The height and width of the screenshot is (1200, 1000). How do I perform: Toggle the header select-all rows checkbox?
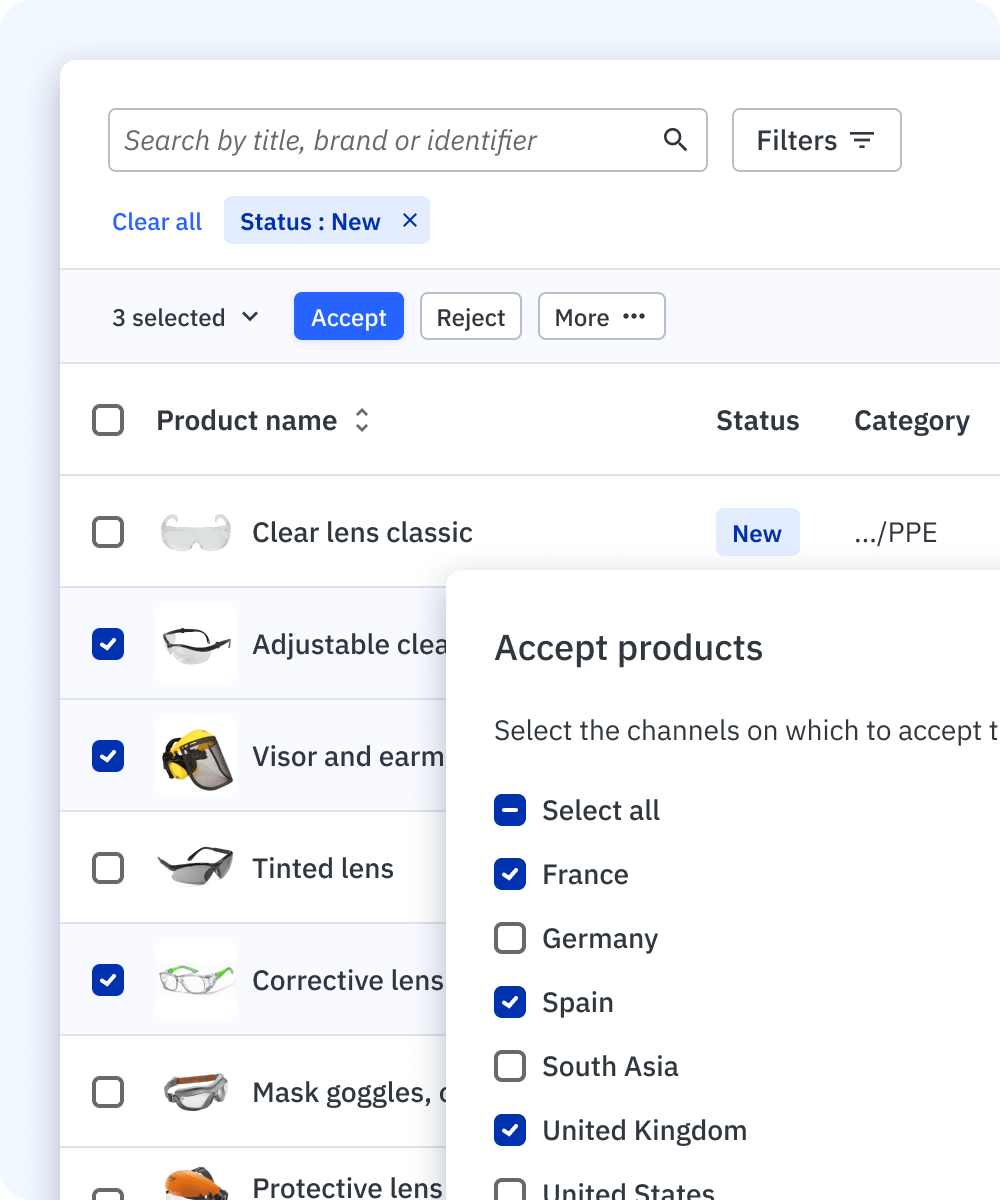[108, 420]
